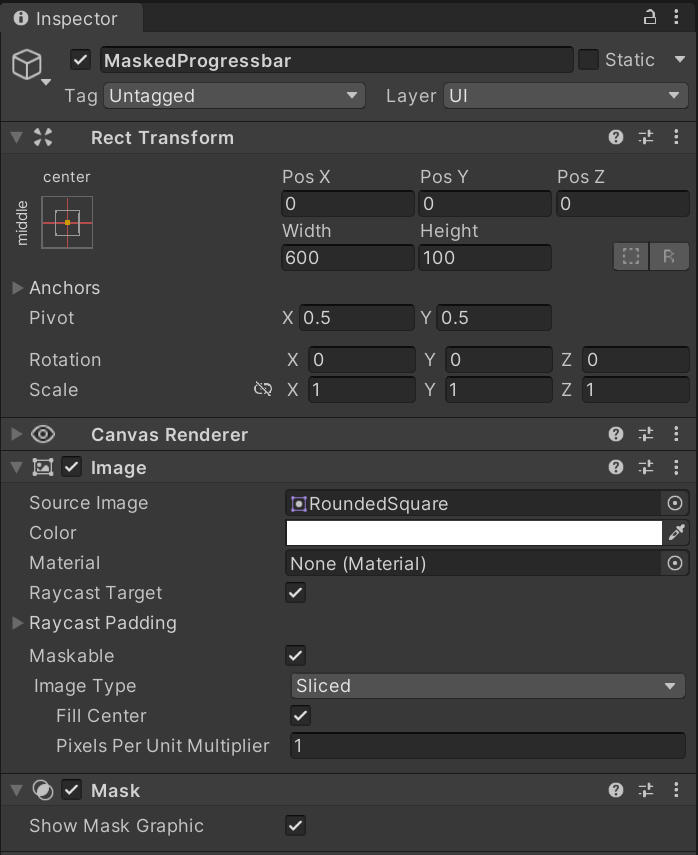Disable the Raycast Target checkbox
698x855 pixels.
point(295,593)
